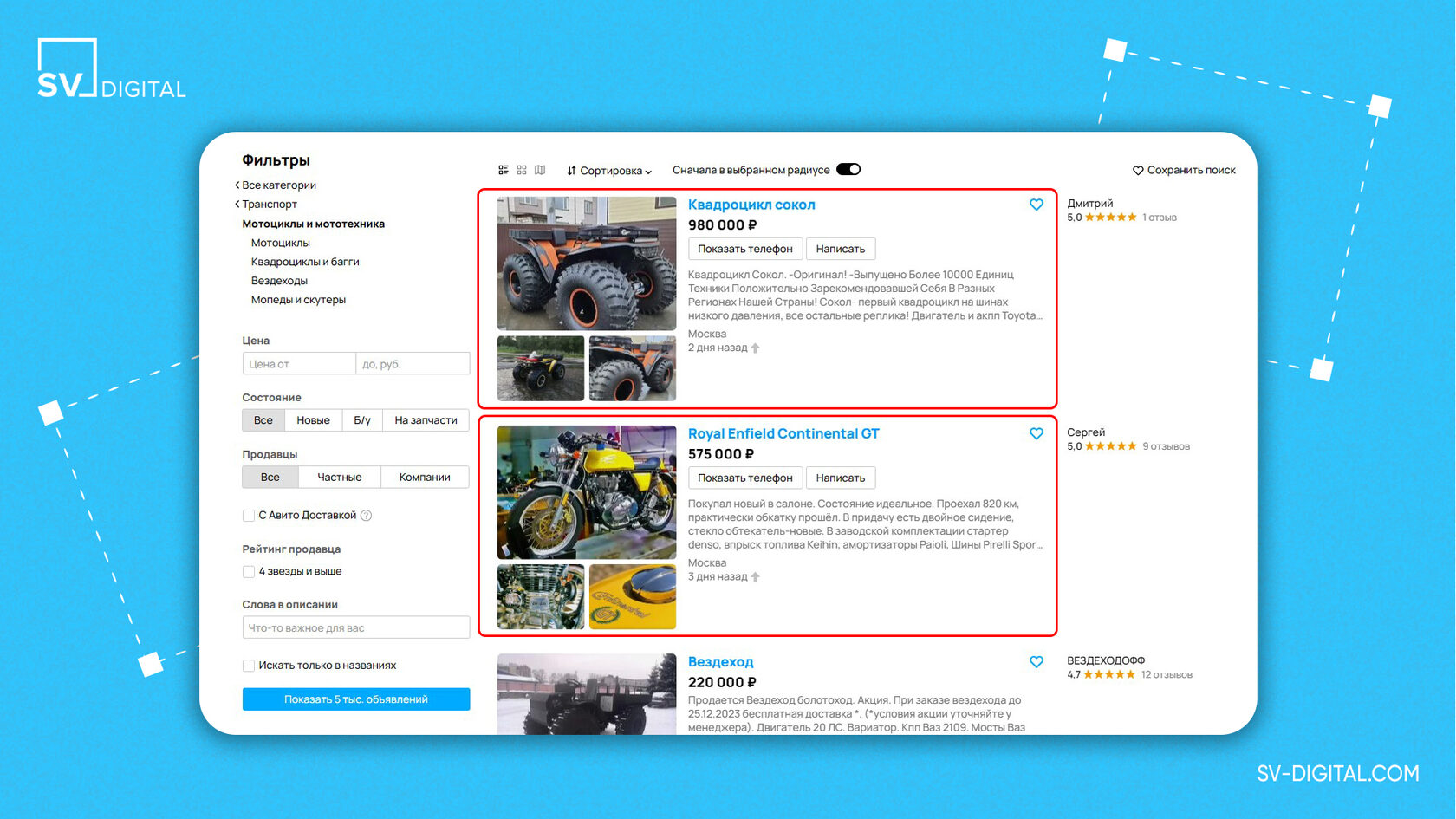Select Мотоциклы subcategory
1456x819 pixels.
click(280, 243)
